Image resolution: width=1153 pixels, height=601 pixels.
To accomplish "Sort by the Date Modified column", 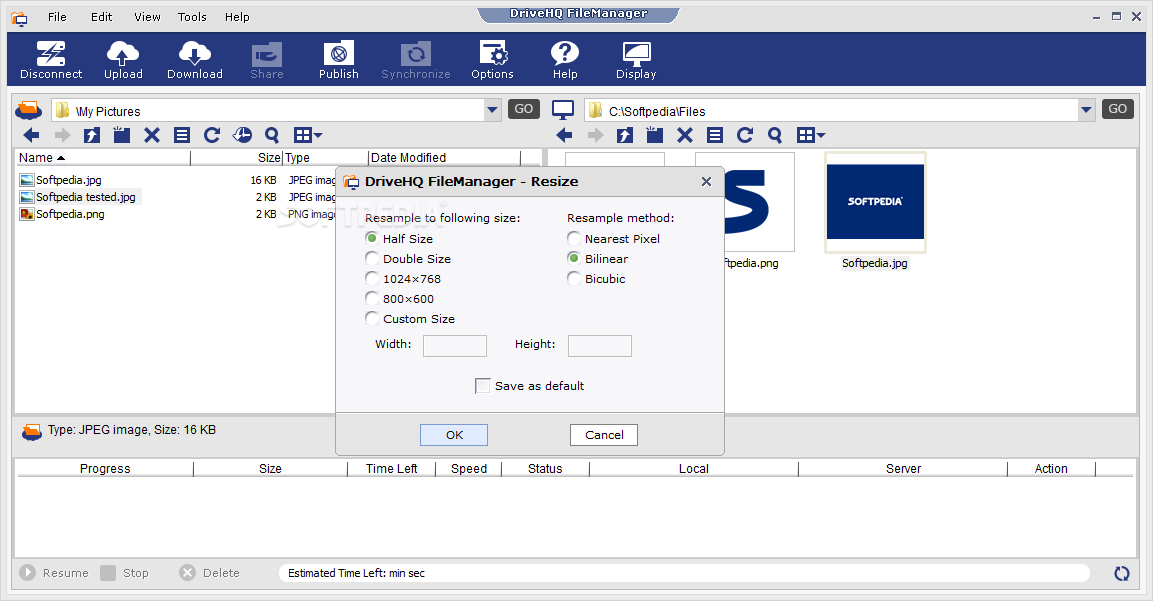I will [444, 157].
